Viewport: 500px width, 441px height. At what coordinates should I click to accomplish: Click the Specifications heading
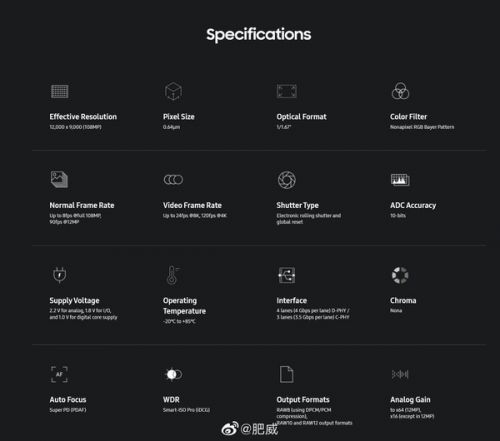tap(259, 35)
